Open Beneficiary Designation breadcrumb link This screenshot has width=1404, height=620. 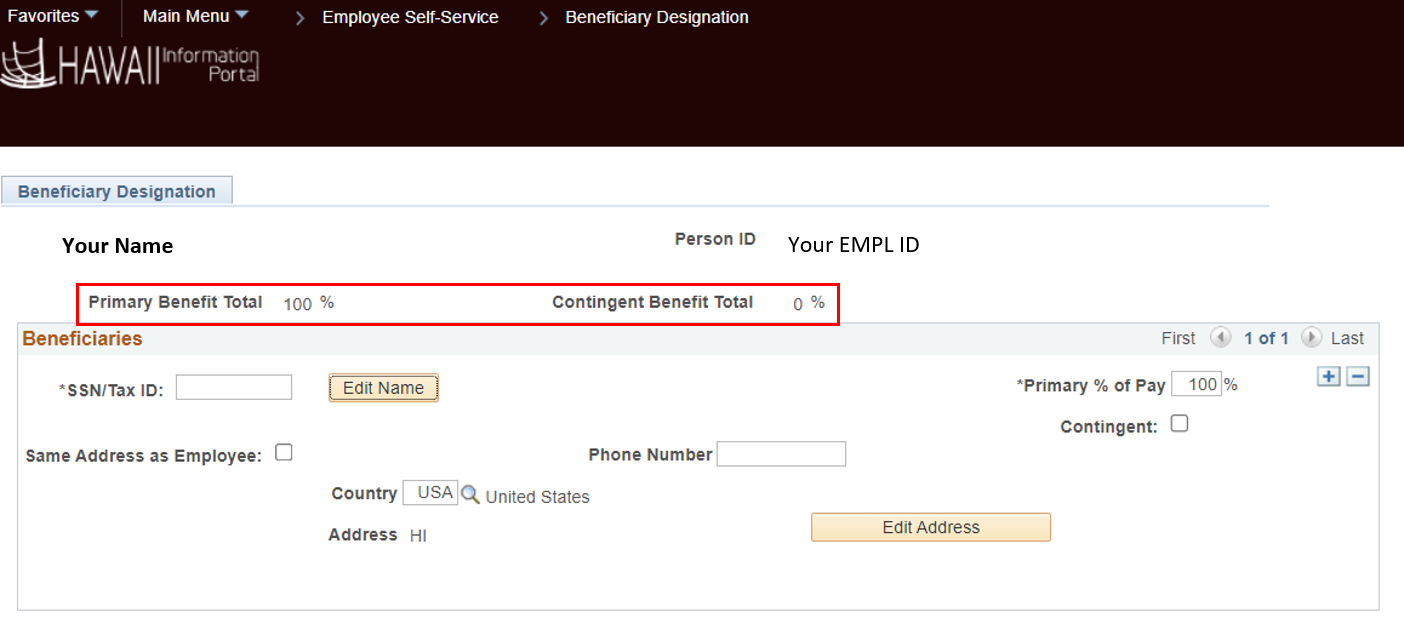tap(657, 17)
